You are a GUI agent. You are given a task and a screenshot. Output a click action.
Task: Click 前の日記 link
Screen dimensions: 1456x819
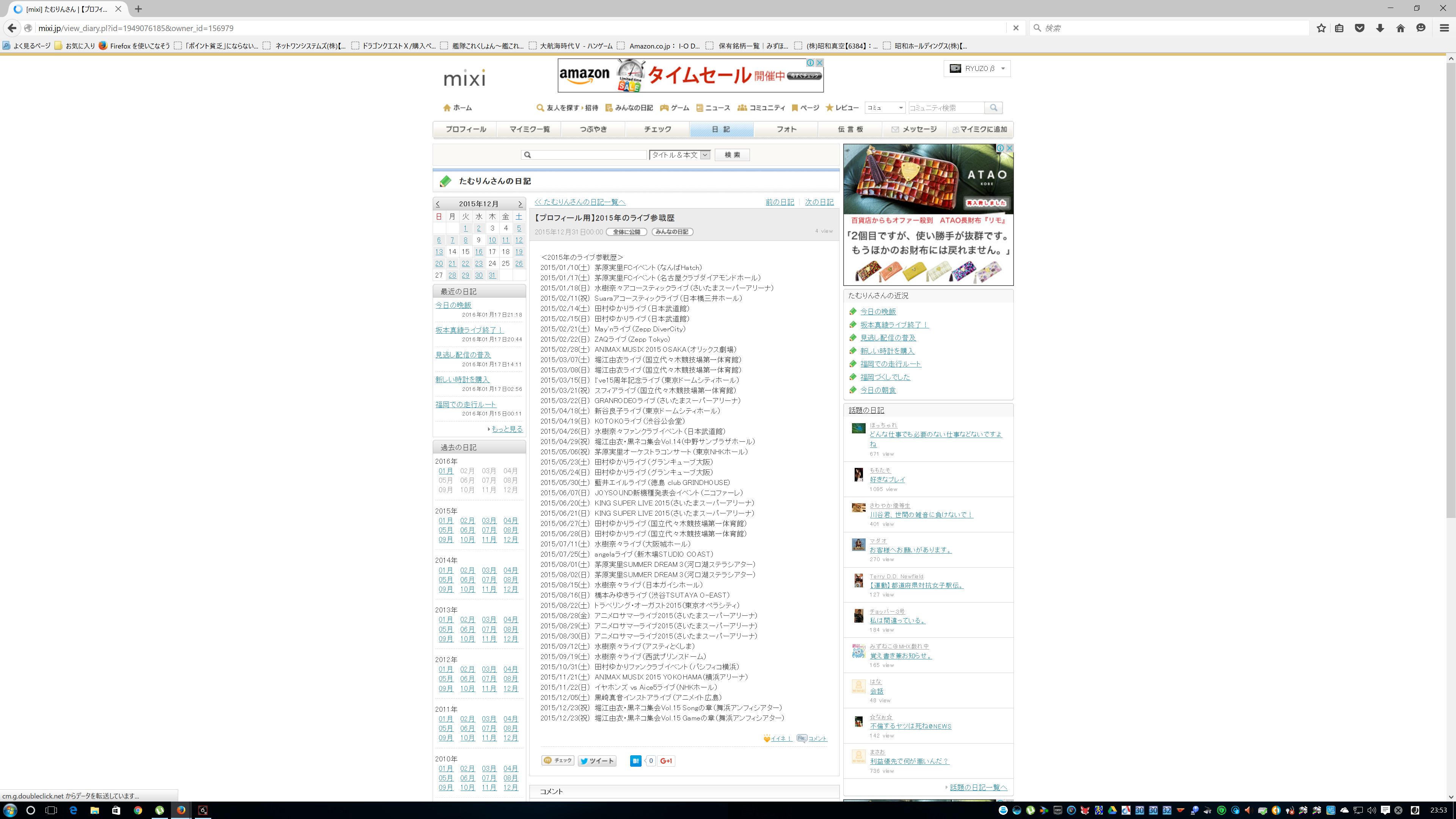click(780, 202)
